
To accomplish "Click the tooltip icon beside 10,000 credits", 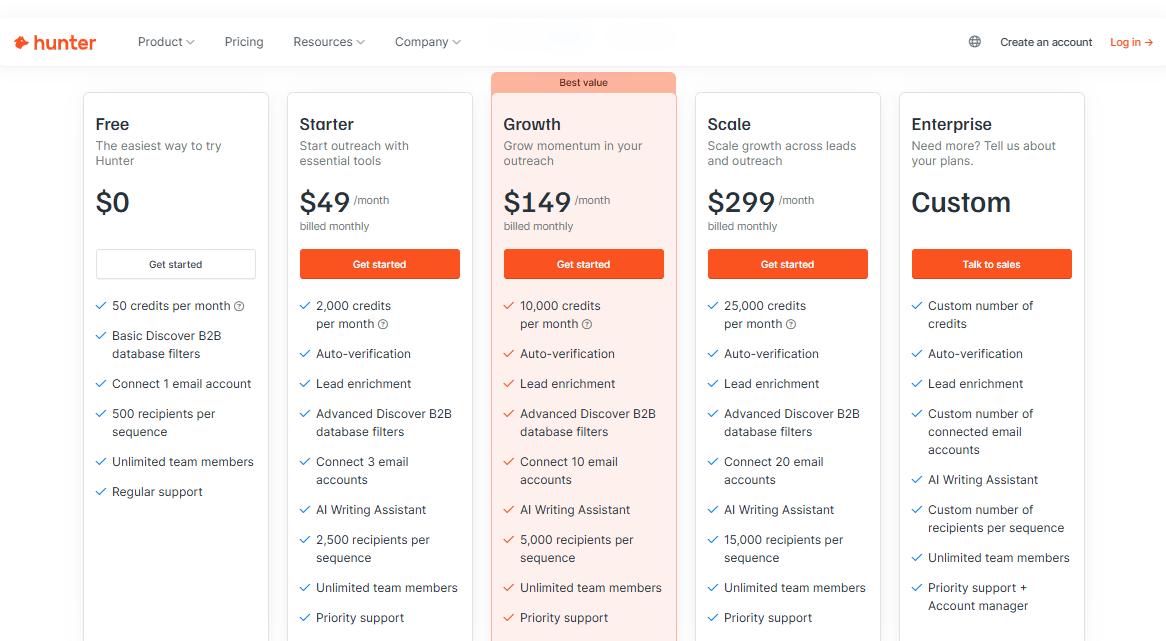I will [x=586, y=324].
